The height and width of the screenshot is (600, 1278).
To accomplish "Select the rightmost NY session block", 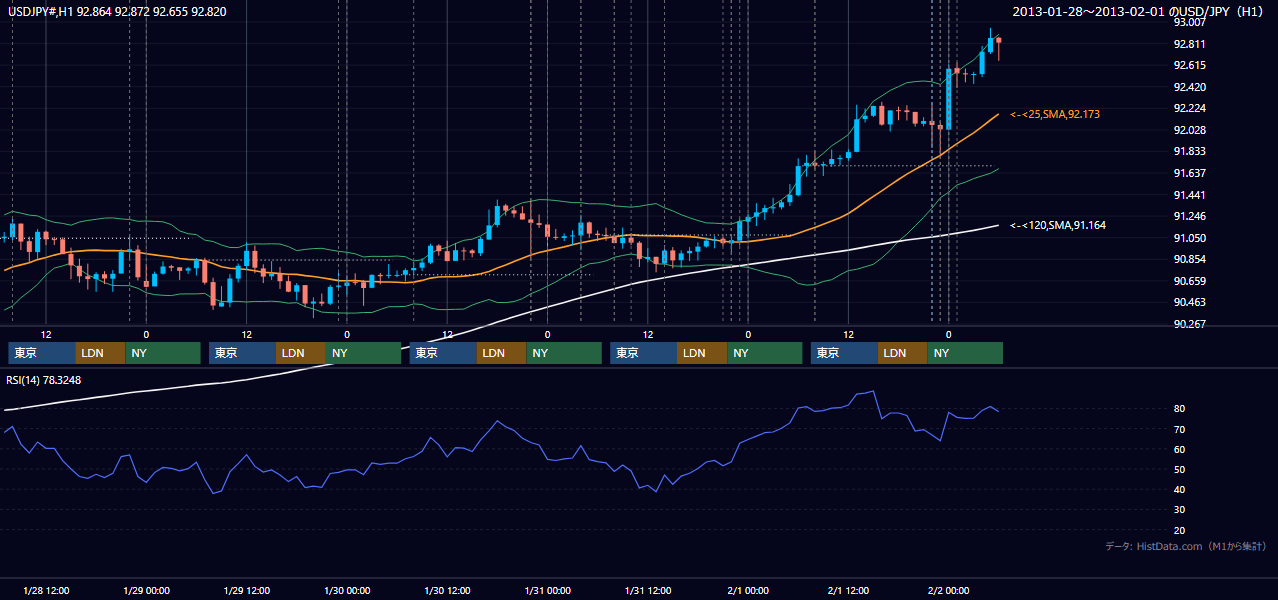I will coord(965,353).
